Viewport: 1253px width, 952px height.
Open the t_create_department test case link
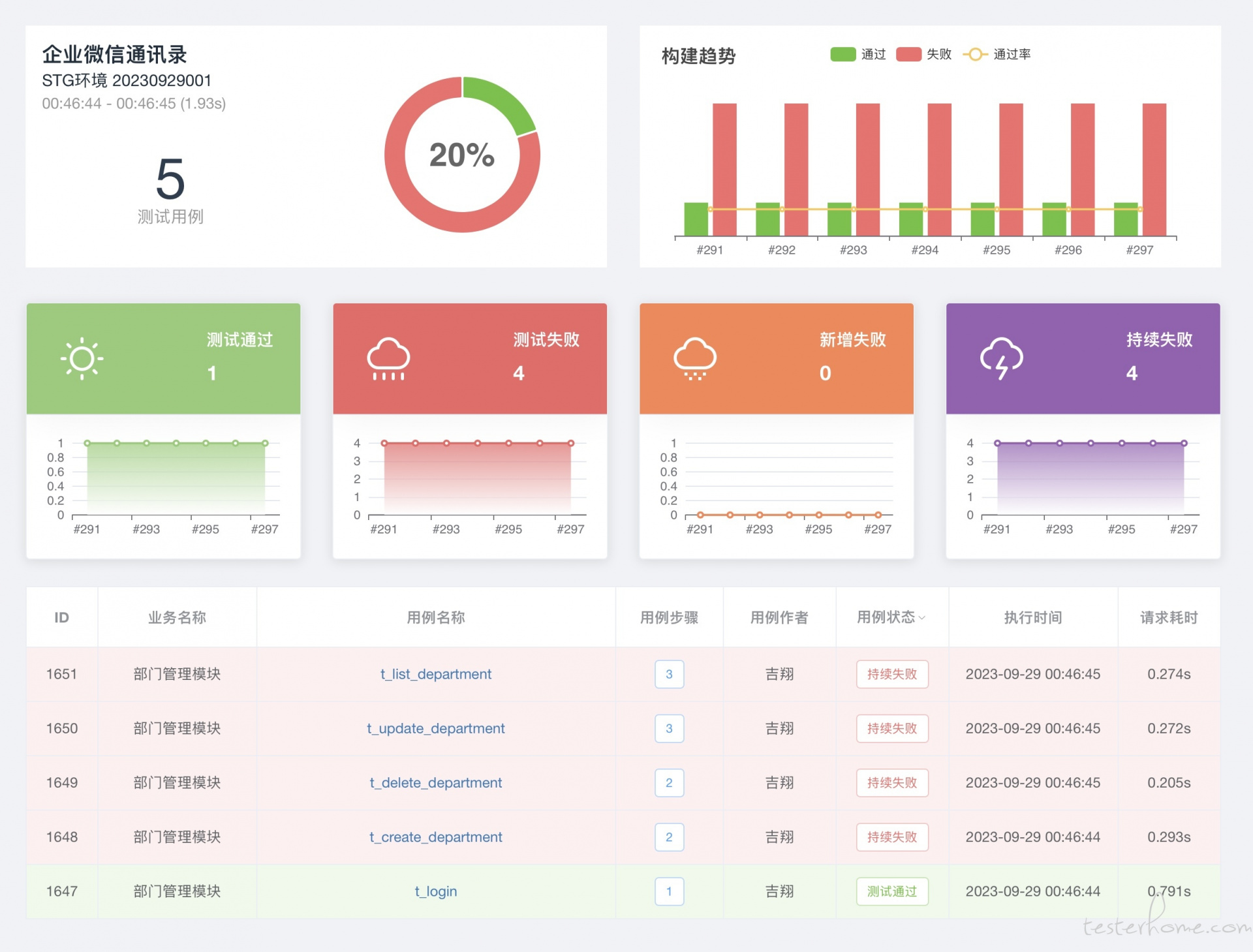click(436, 837)
